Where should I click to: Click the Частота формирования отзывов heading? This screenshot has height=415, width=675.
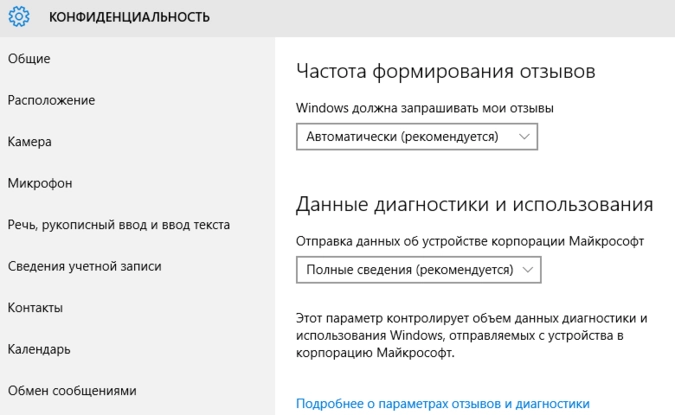point(446,72)
